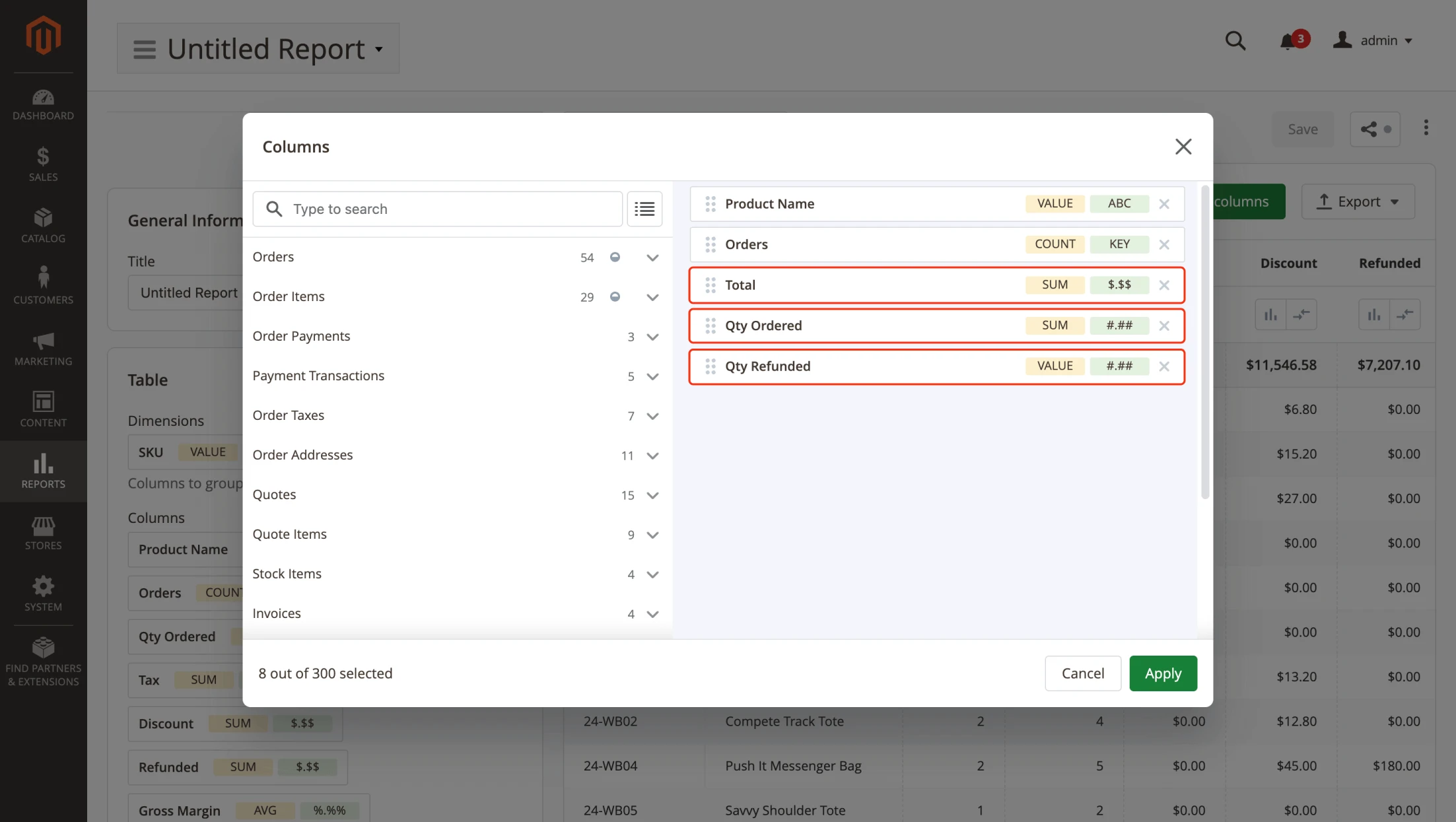Click the Type to search input field
The width and height of the screenshot is (1456, 822).
437,209
